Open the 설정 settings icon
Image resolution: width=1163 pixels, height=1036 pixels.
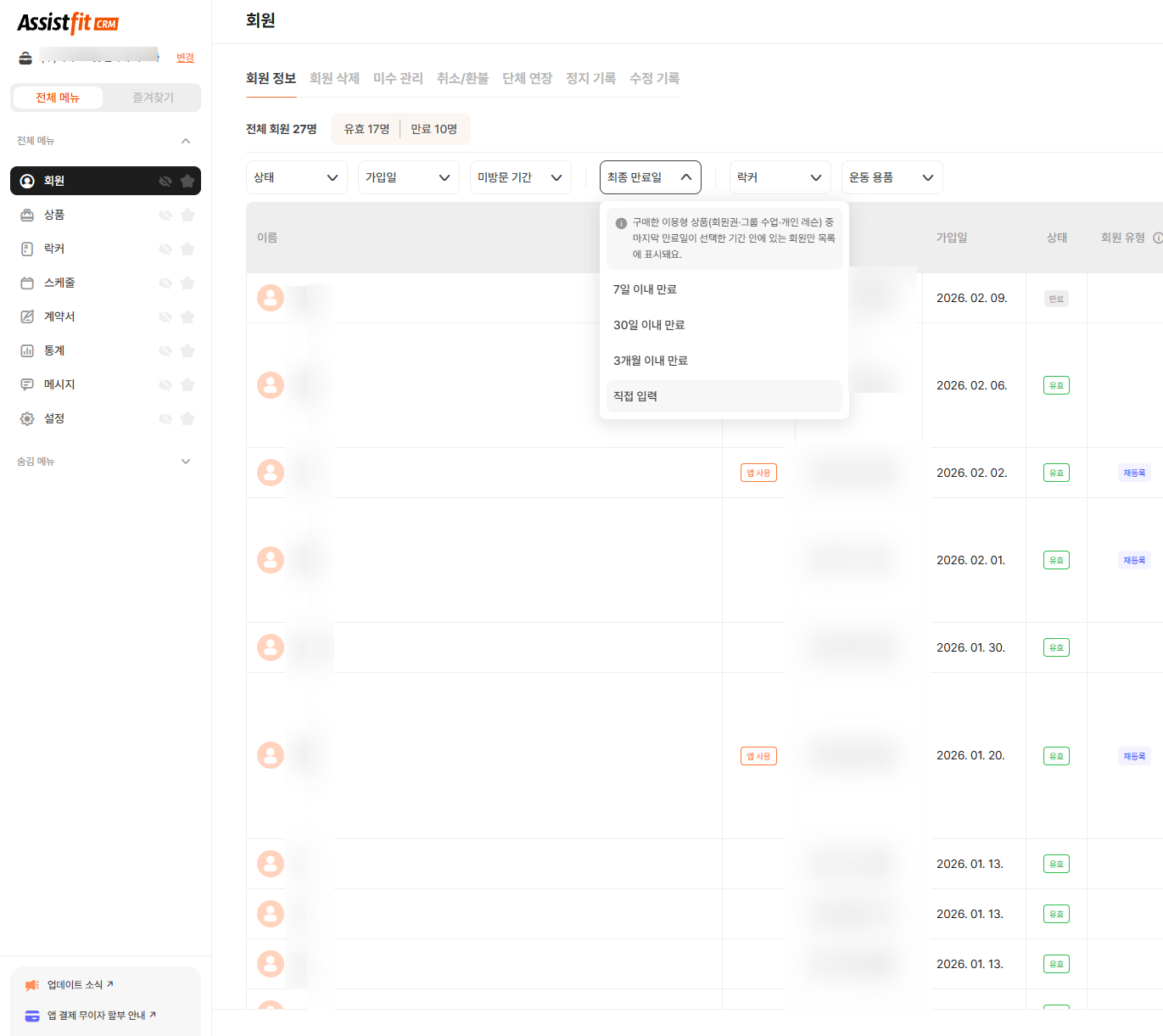tap(25, 418)
